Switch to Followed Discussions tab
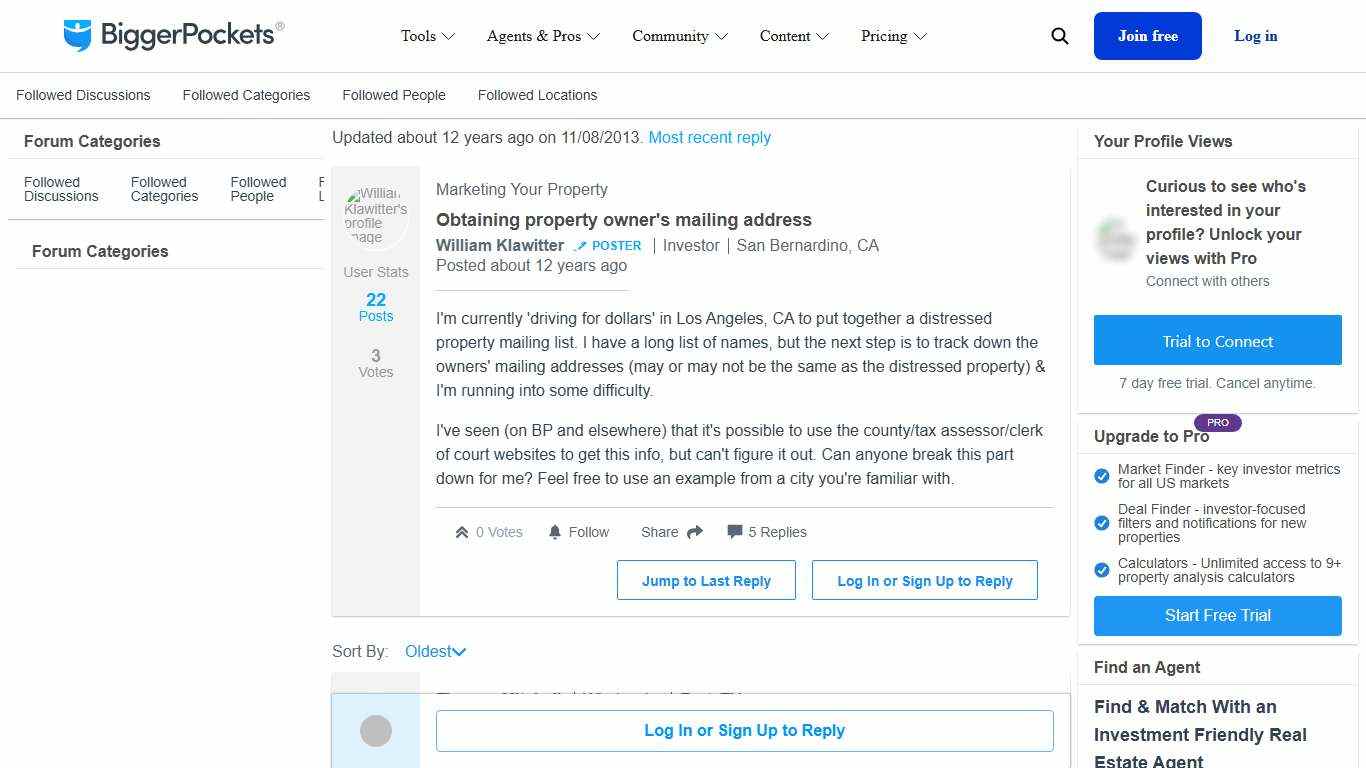 coord(83,95)
